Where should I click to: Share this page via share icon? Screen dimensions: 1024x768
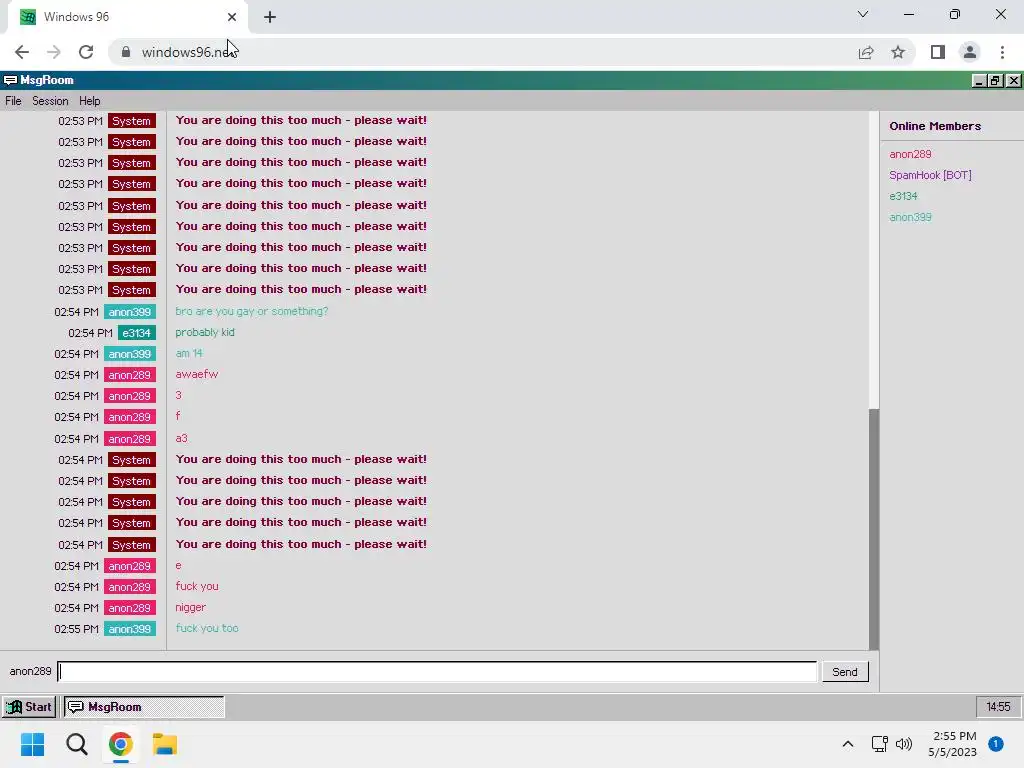coord(866,52)
